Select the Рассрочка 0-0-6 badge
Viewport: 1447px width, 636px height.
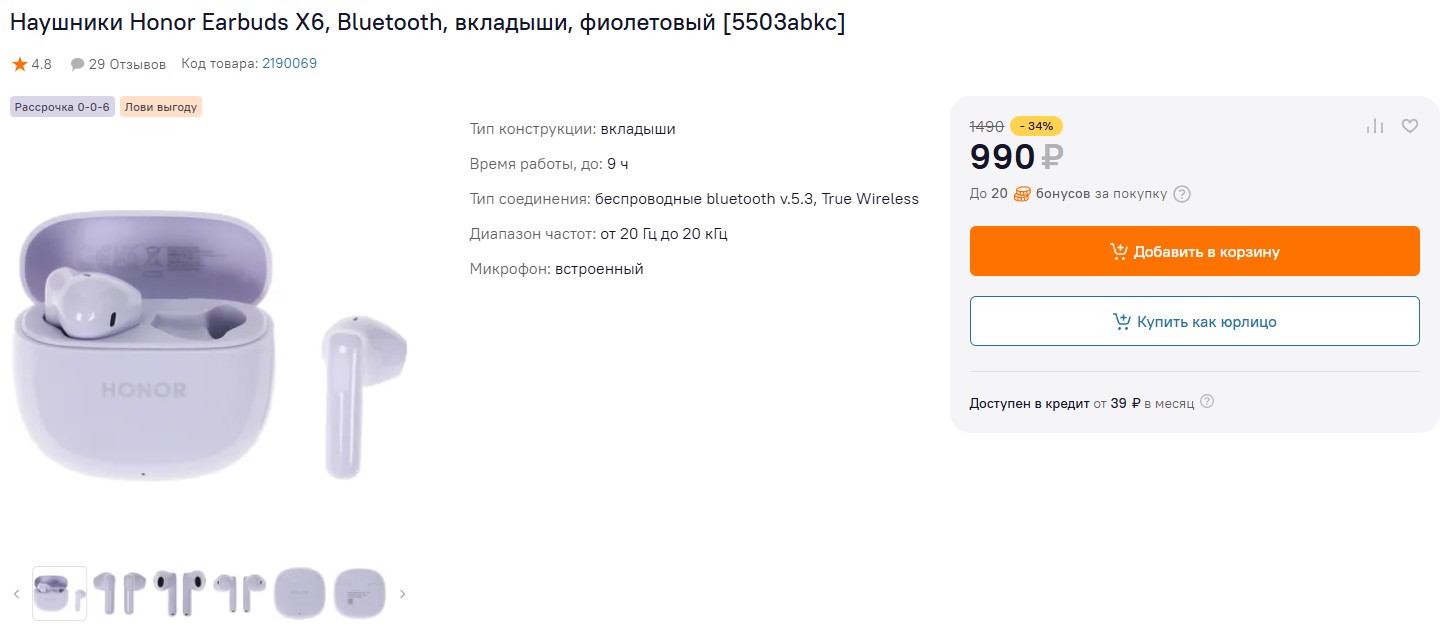tap(62, 107)
